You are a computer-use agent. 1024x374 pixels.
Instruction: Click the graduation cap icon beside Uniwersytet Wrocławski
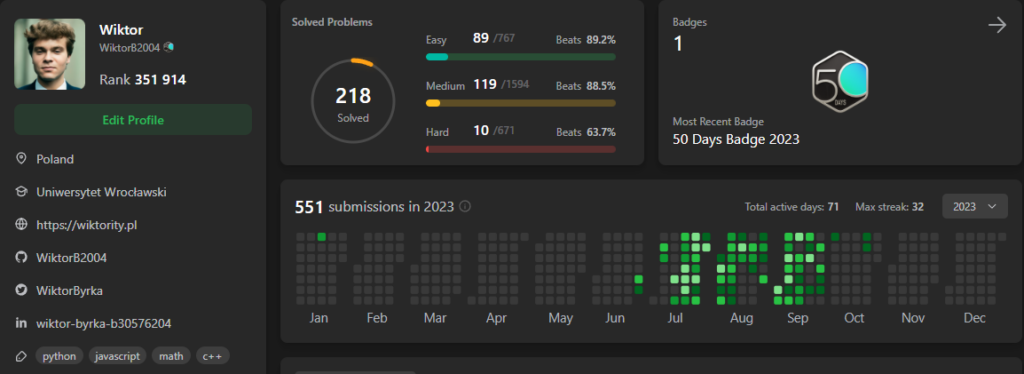[x=22, y=192]
